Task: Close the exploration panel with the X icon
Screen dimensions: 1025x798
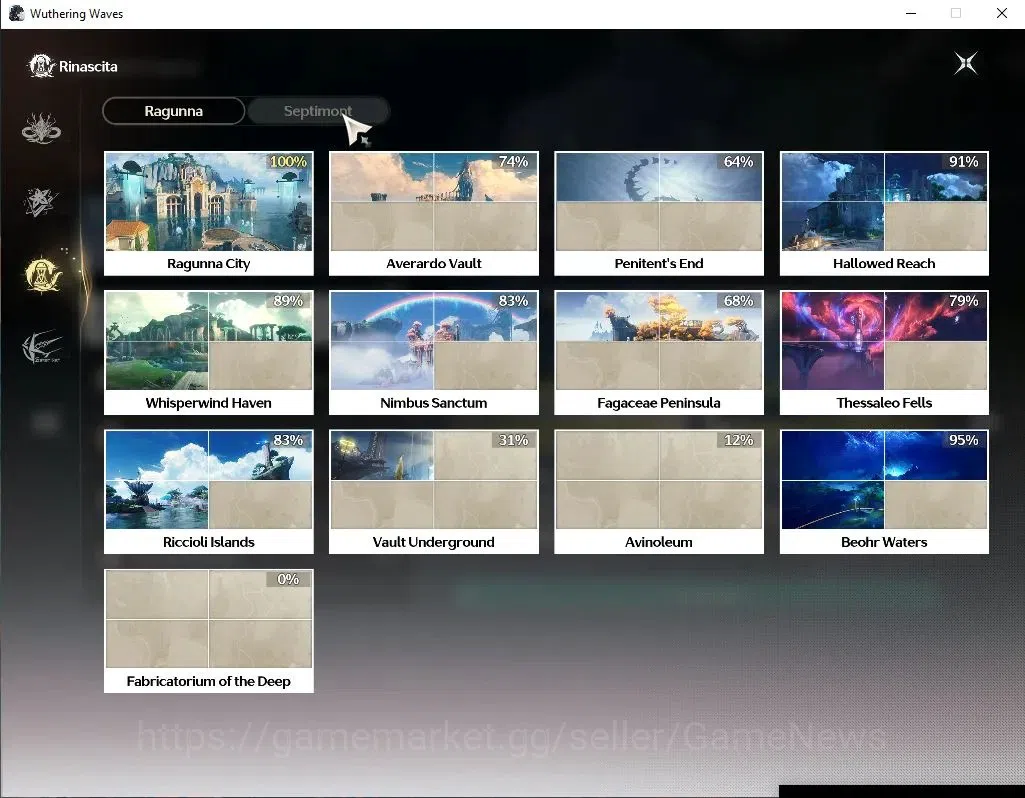Action: coord(966,63)
